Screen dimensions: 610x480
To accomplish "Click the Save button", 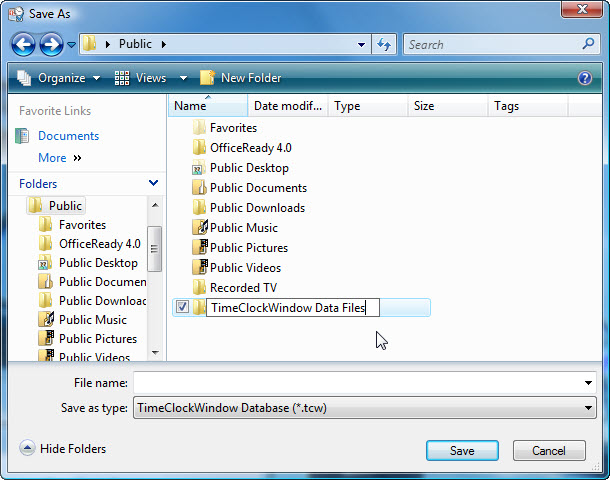I will [462, 451].
